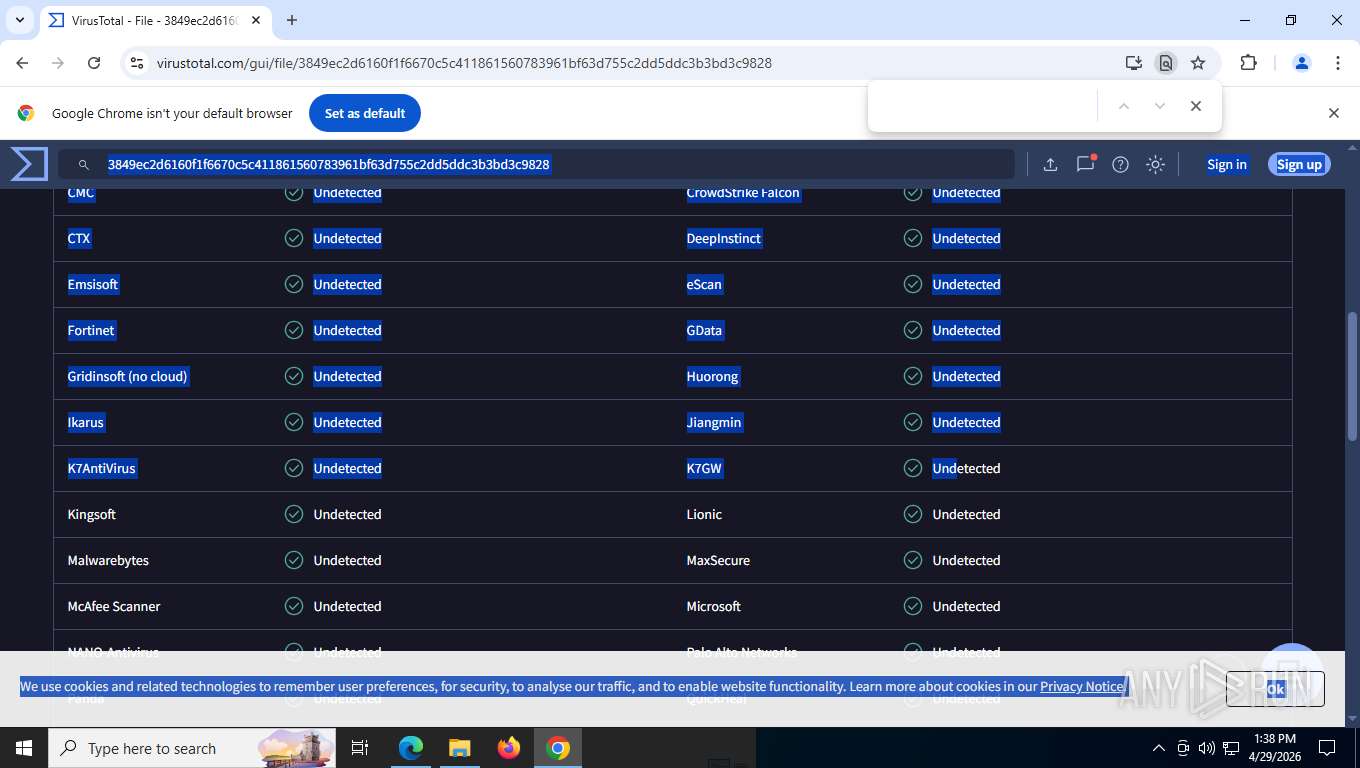Close the find-in-page bar
The width and height of the screenshot is (1360, 768).
point(1195,106)
